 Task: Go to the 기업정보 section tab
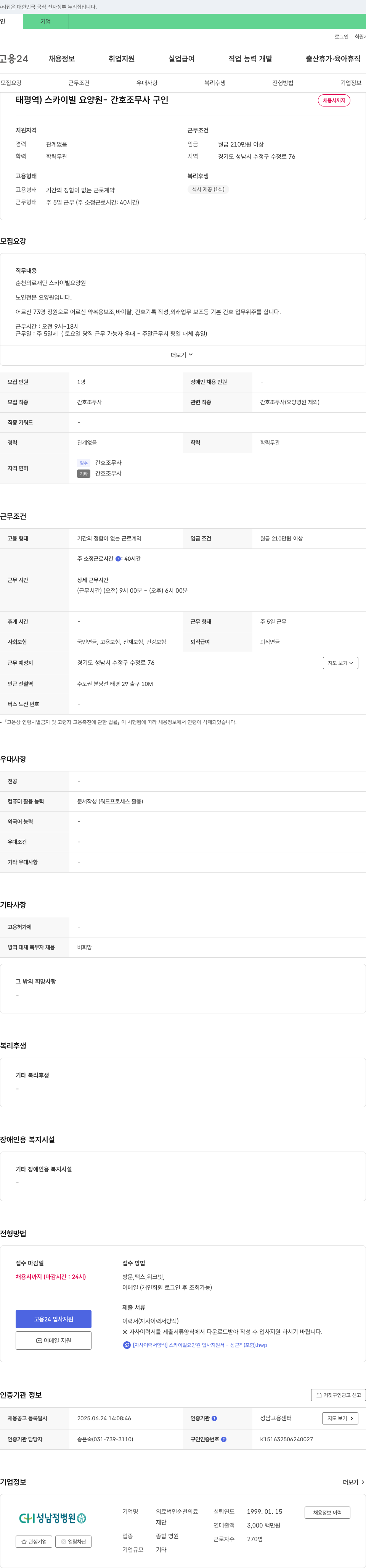click(351, 83)
